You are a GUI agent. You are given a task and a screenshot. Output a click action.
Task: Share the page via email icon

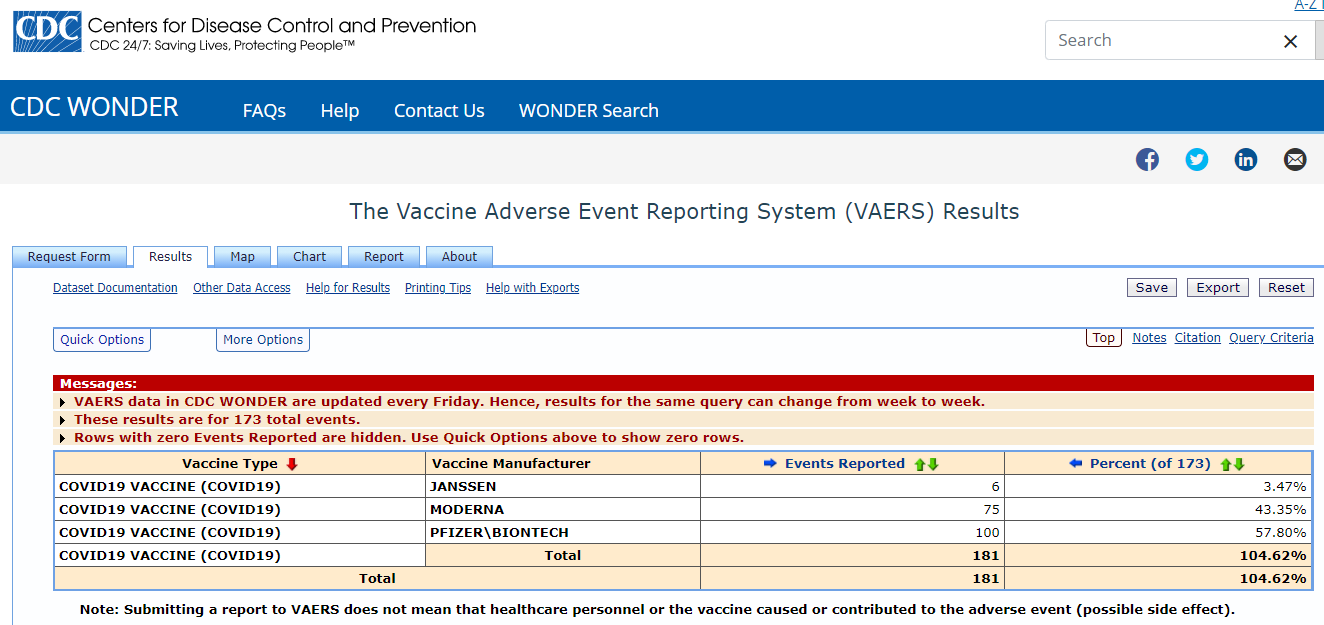1295,159
